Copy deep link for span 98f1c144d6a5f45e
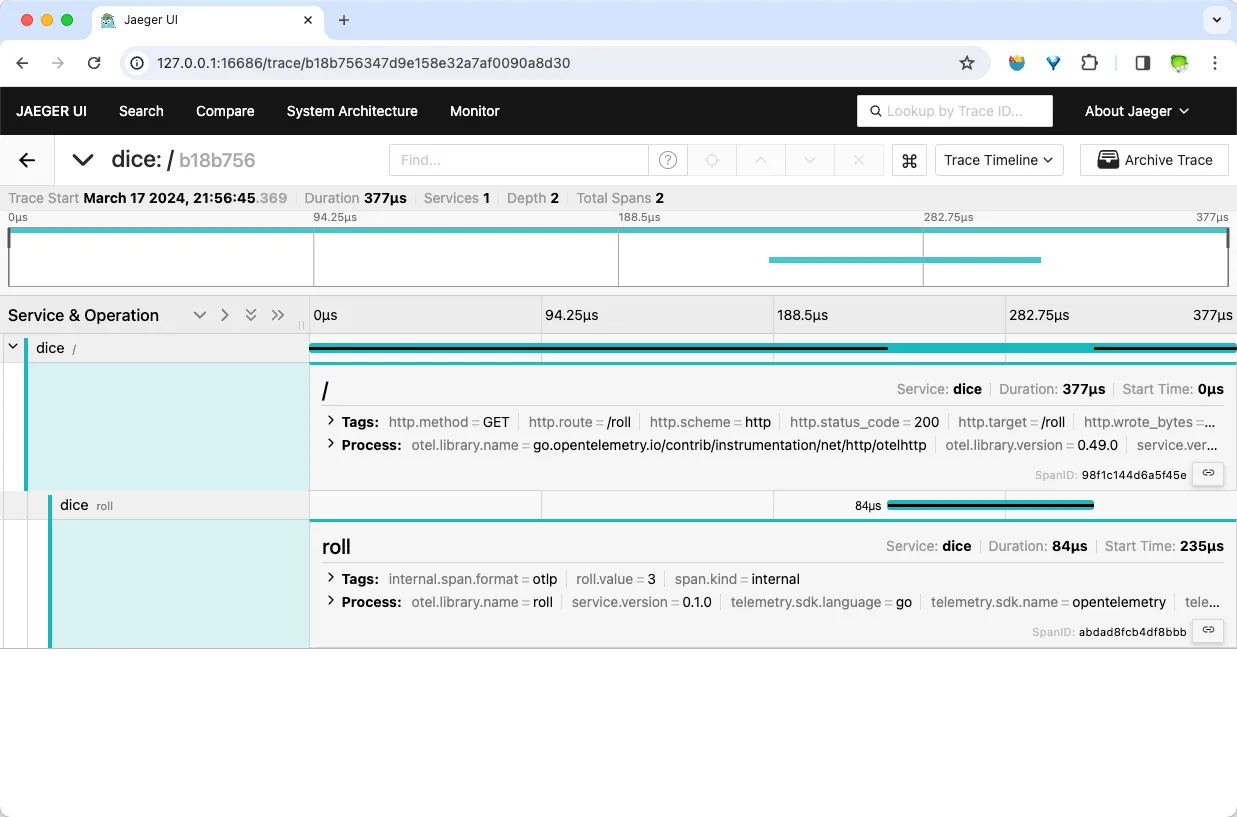Screen dimensions: 1237x817 click(x=1208, y=474)
